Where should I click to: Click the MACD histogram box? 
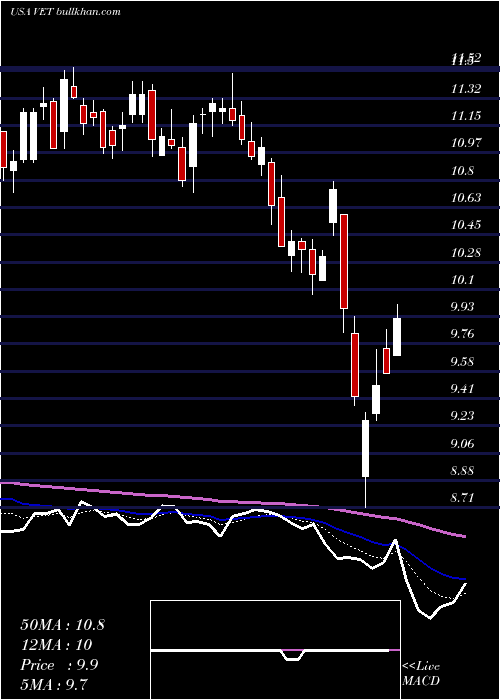(x=275, y=650)
